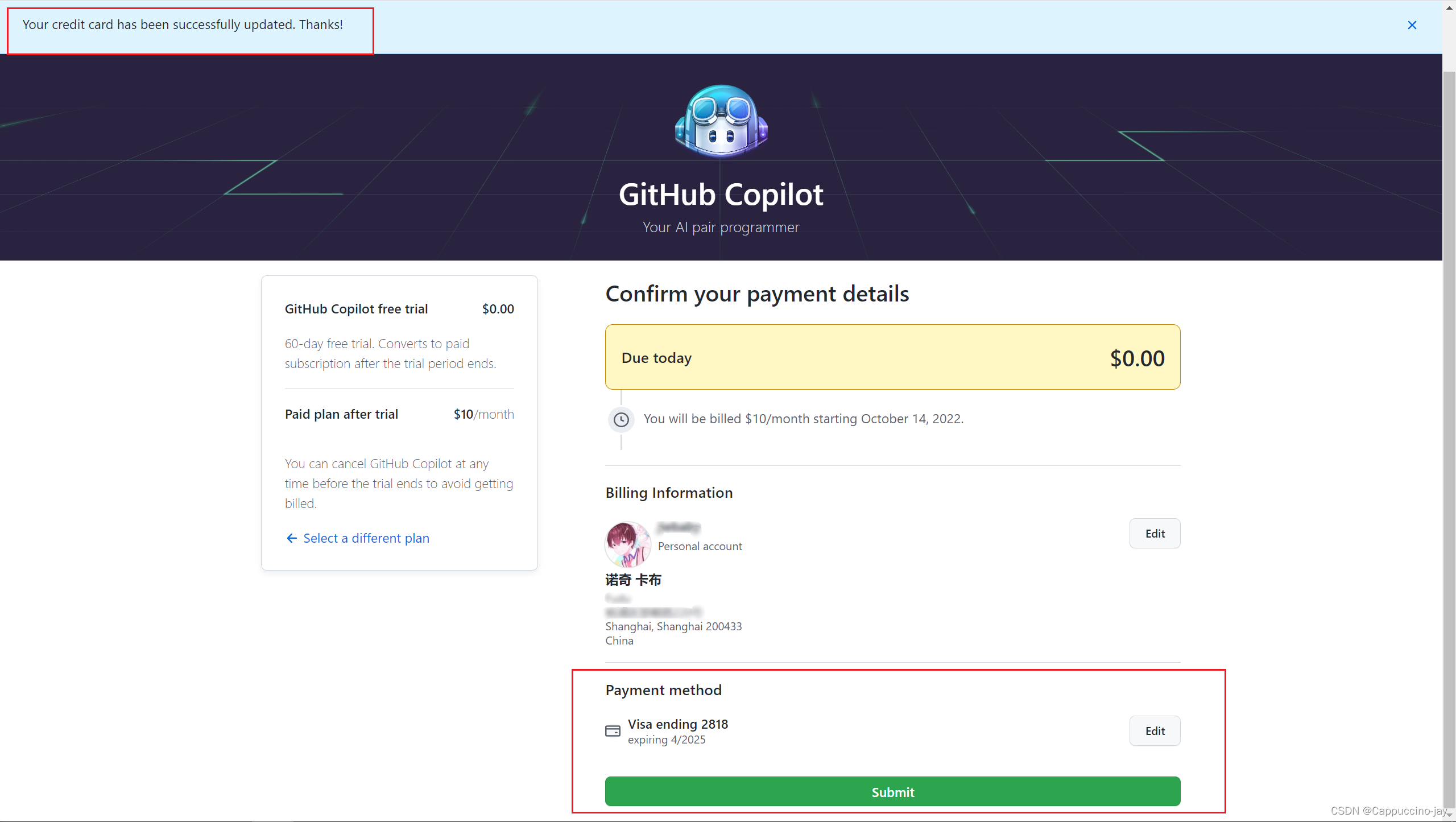This screenshot has width=1456, height=822.
Task: Click 'Billing Information' section heading
Action: click(669, 493)
